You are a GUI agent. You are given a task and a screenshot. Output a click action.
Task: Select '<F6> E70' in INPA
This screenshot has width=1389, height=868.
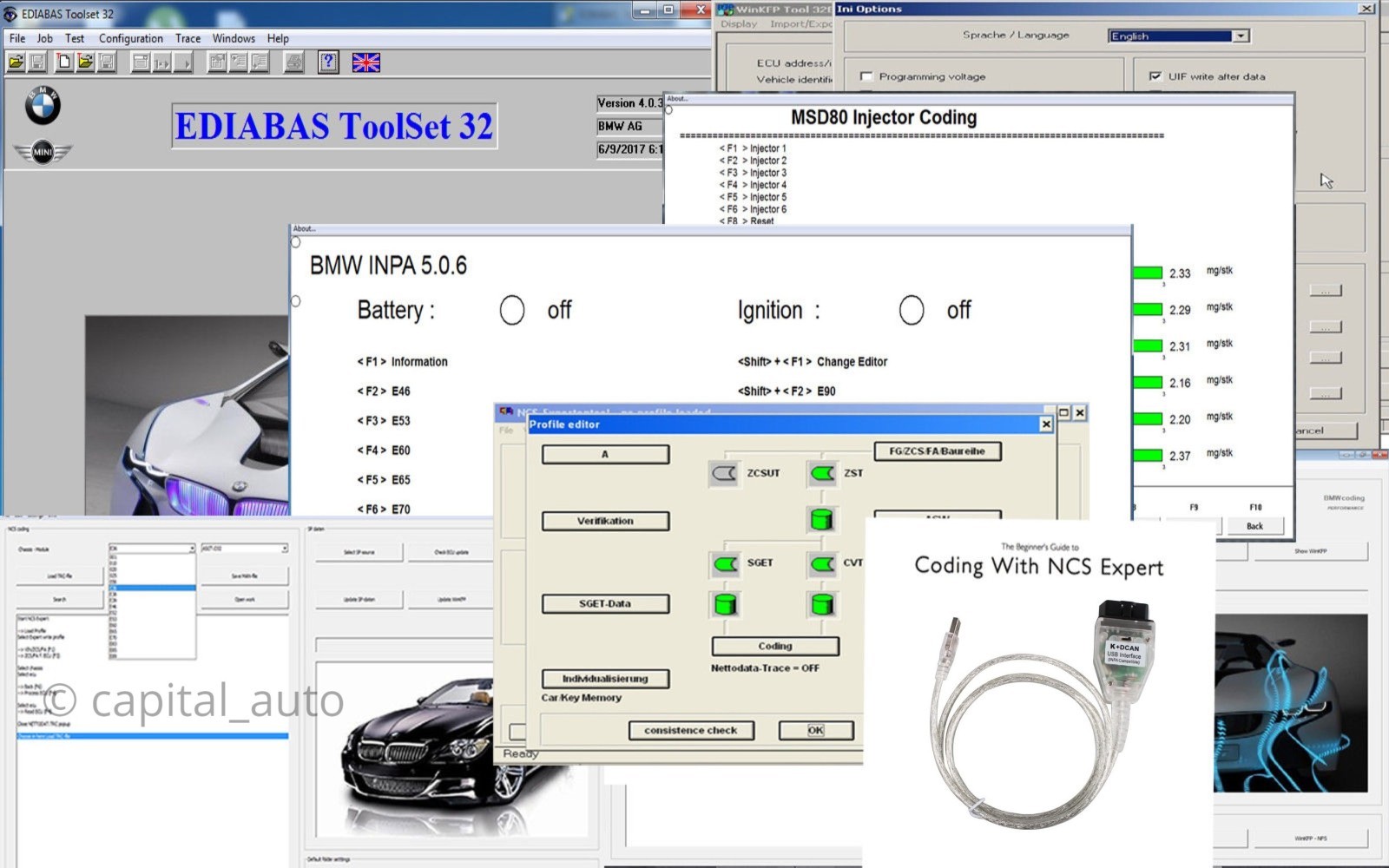pyautogui.click(x=384, y=510)
